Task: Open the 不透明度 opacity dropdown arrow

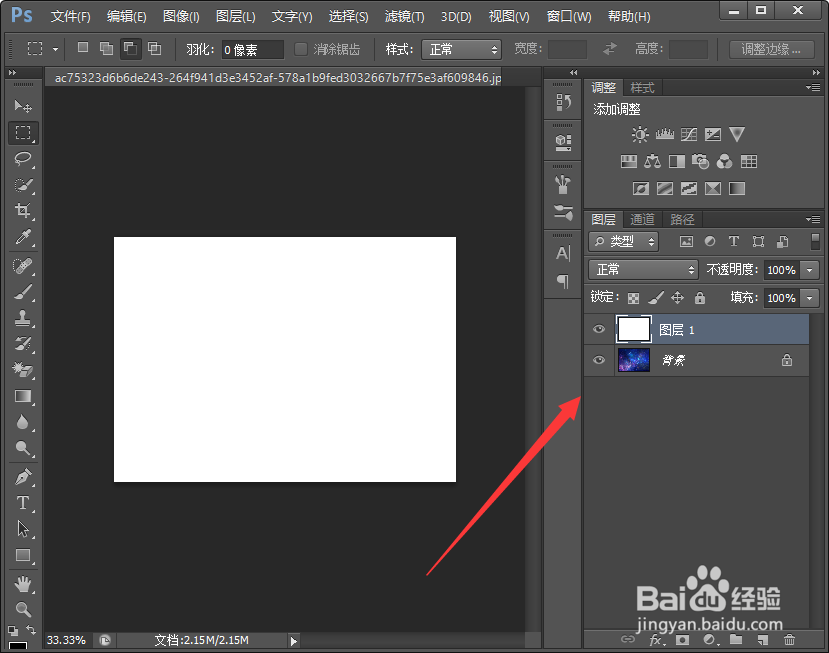Action: pyautogui.click(x=809, y=270)
